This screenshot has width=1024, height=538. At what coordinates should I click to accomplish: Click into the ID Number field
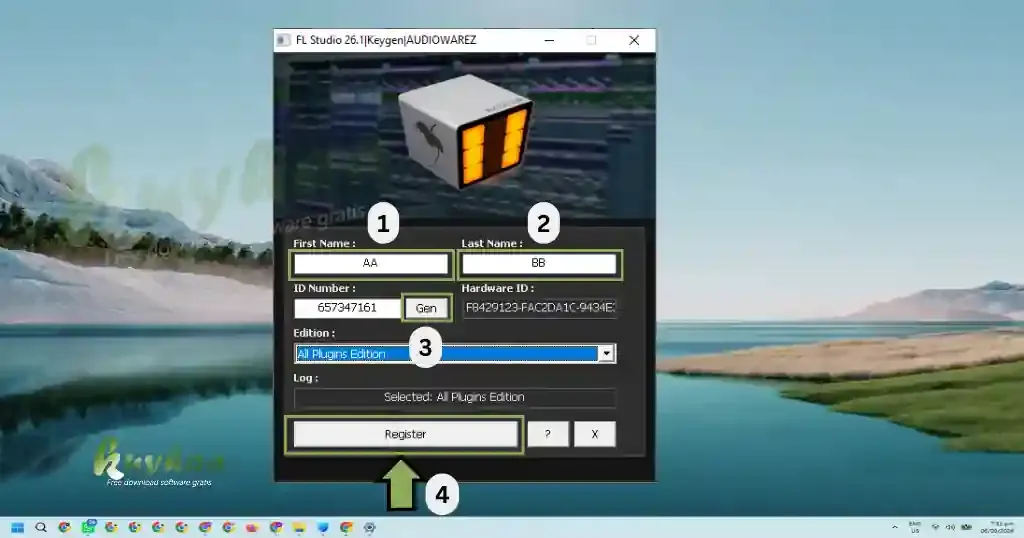click(x=347, y=308)
